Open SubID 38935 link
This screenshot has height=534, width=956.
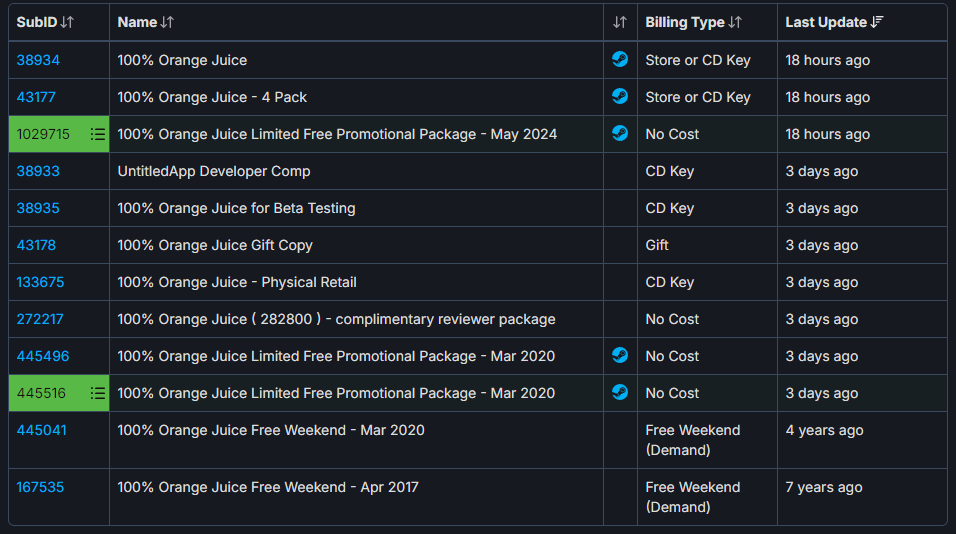(38, 208)
